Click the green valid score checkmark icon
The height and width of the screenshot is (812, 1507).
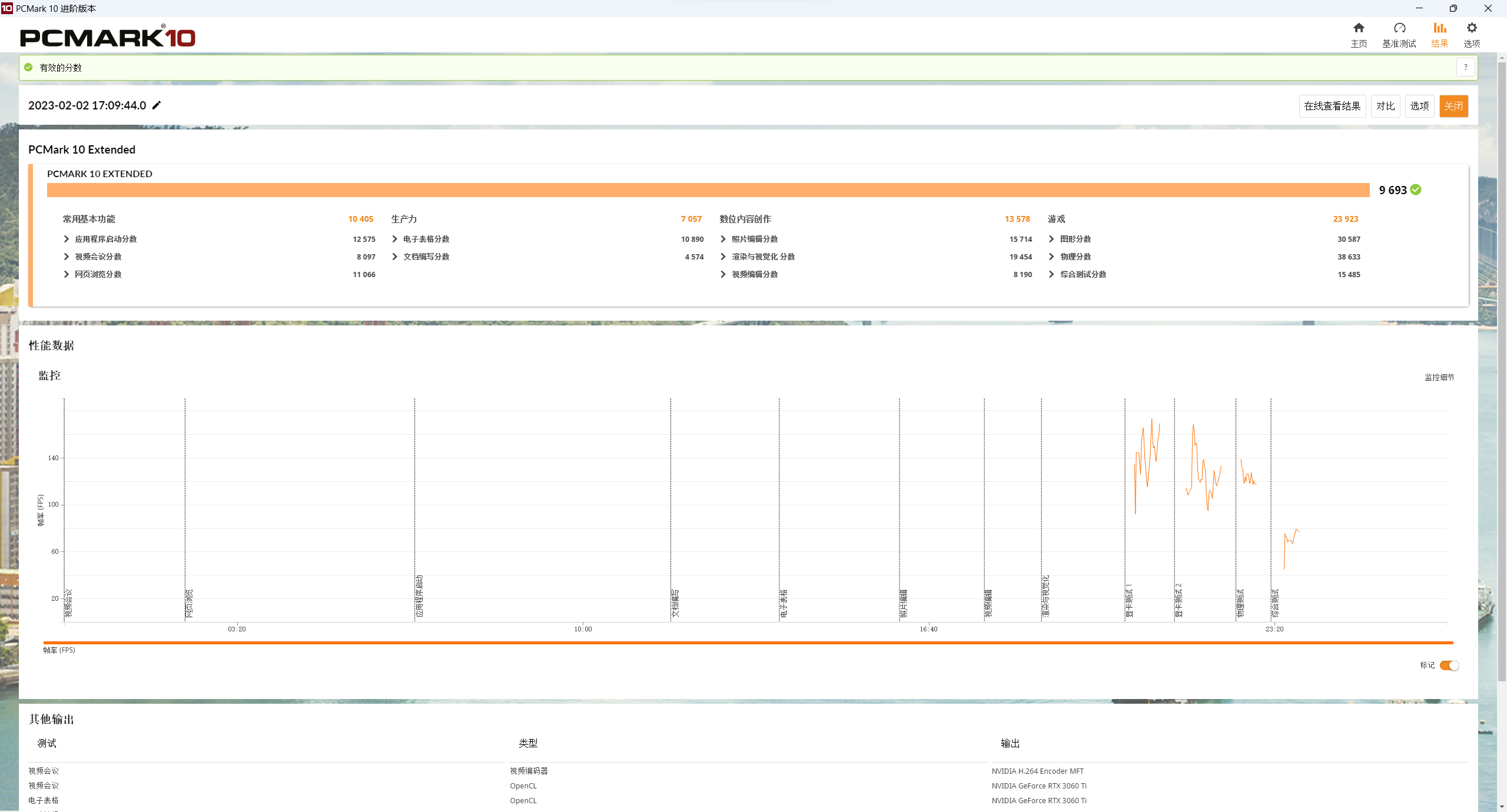[x=28, y=68]
